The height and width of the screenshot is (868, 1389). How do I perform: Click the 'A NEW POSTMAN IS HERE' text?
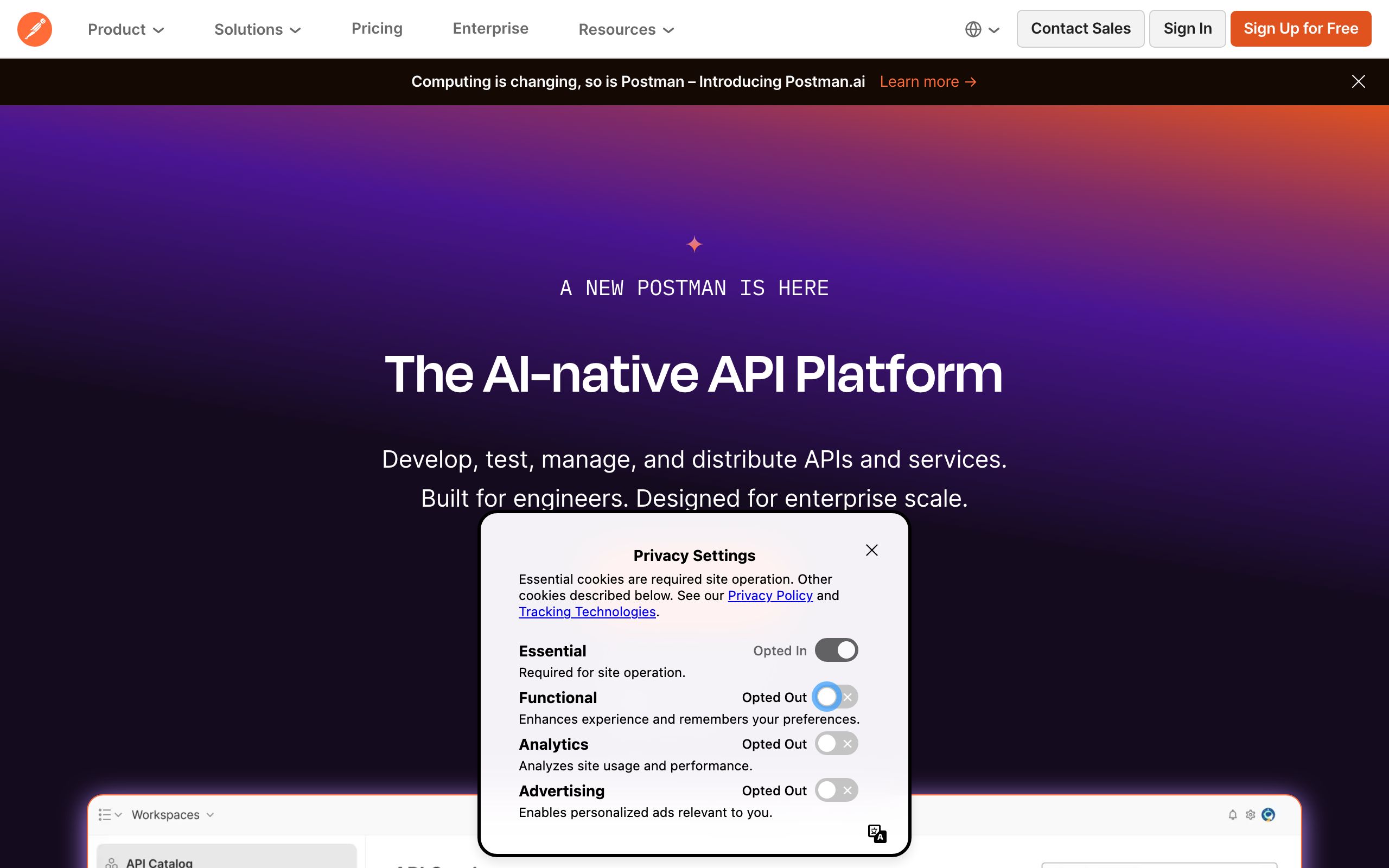pos(694,288)
